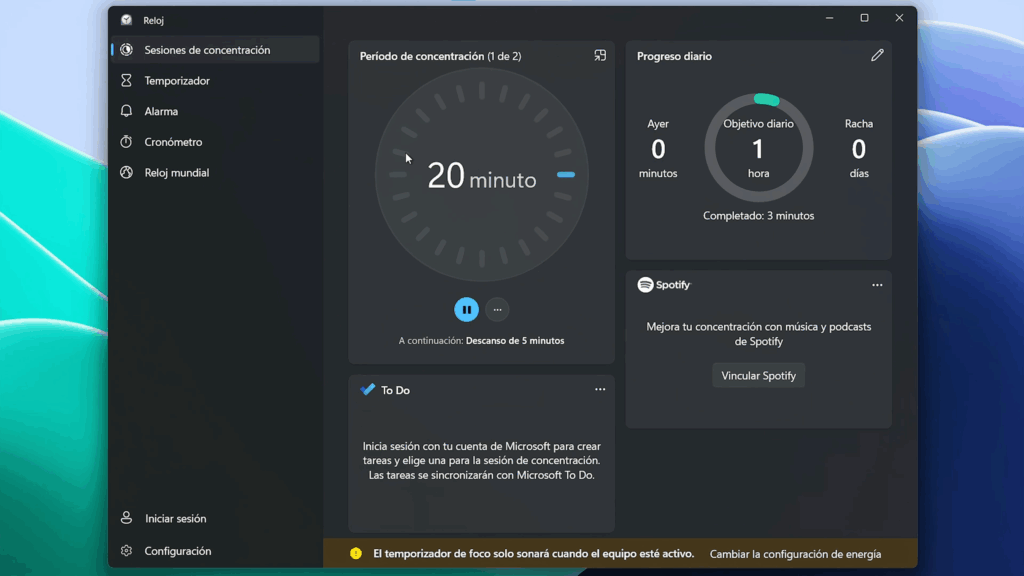Viewport: 1024px width, 576px height.
Task: Go to Cronómetro in sidebar
Action: point(173,142)
